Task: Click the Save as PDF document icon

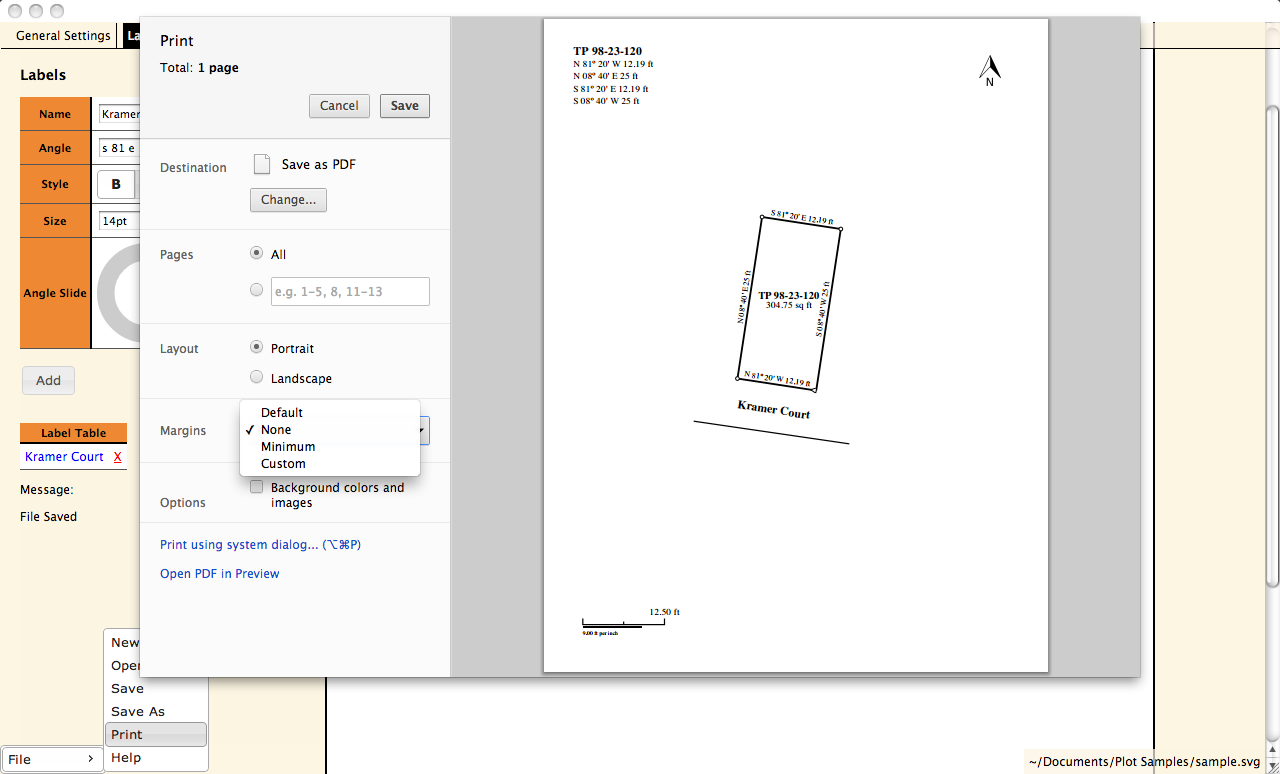Action: click(x=261, y=164)
